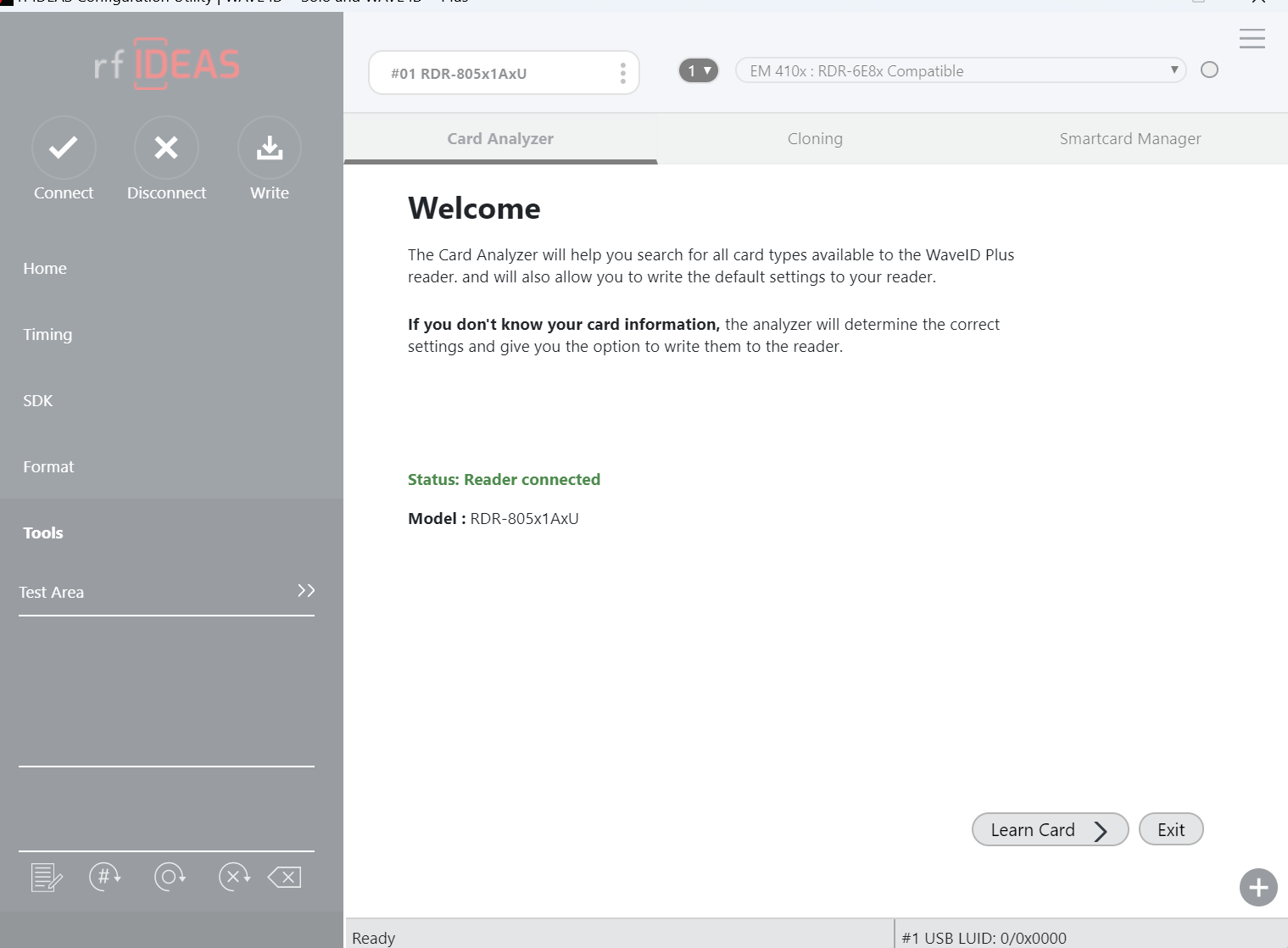The image size is (1288, 948).
Task: Open the Timing section in sidebar
Action: coord(47,334)
